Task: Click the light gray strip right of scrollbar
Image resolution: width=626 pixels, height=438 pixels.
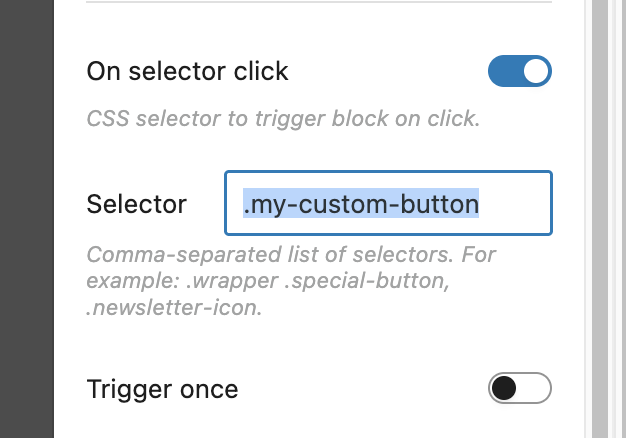Action: pos(619,220)
